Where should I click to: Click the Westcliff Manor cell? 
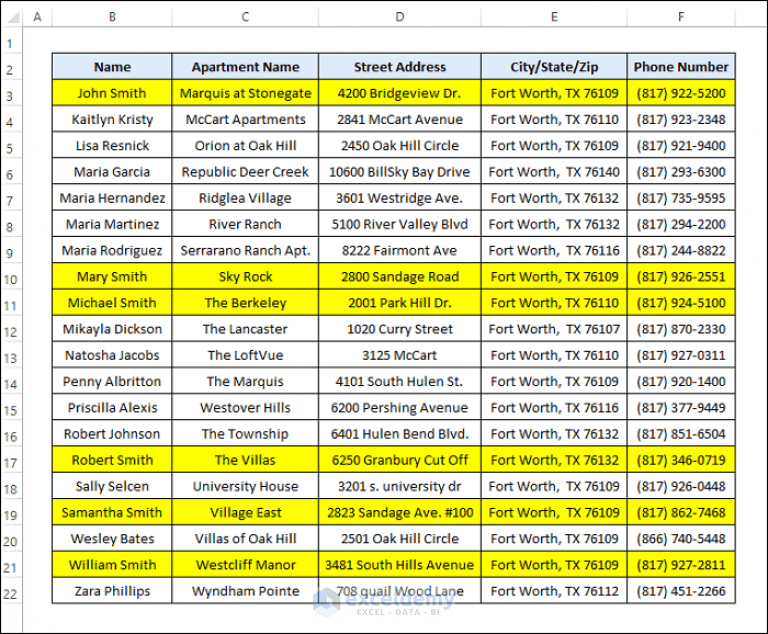click(245, 565)
